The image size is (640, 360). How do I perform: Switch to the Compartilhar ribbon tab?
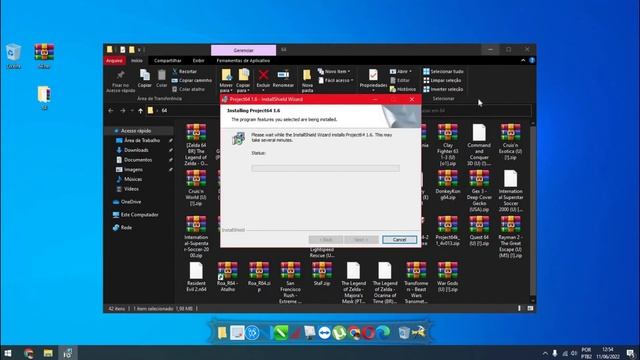[x=167, y=60]
